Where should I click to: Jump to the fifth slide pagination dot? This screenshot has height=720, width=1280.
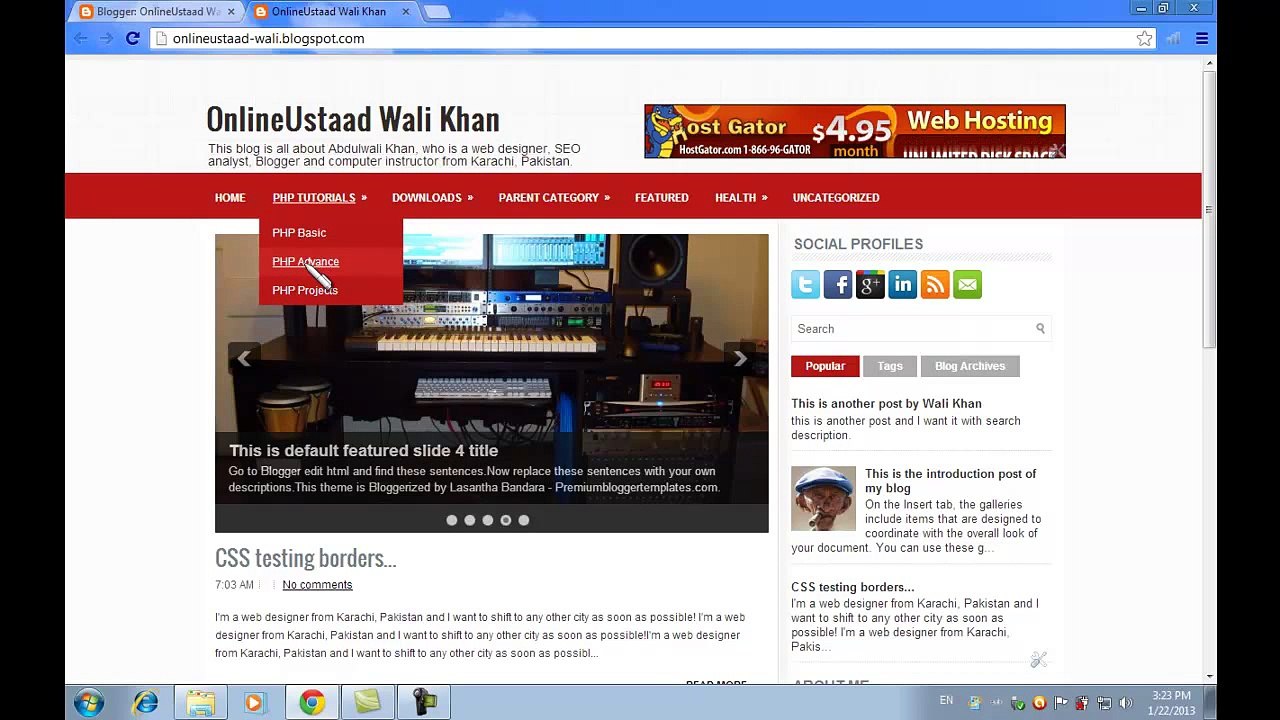pos(524,520)
